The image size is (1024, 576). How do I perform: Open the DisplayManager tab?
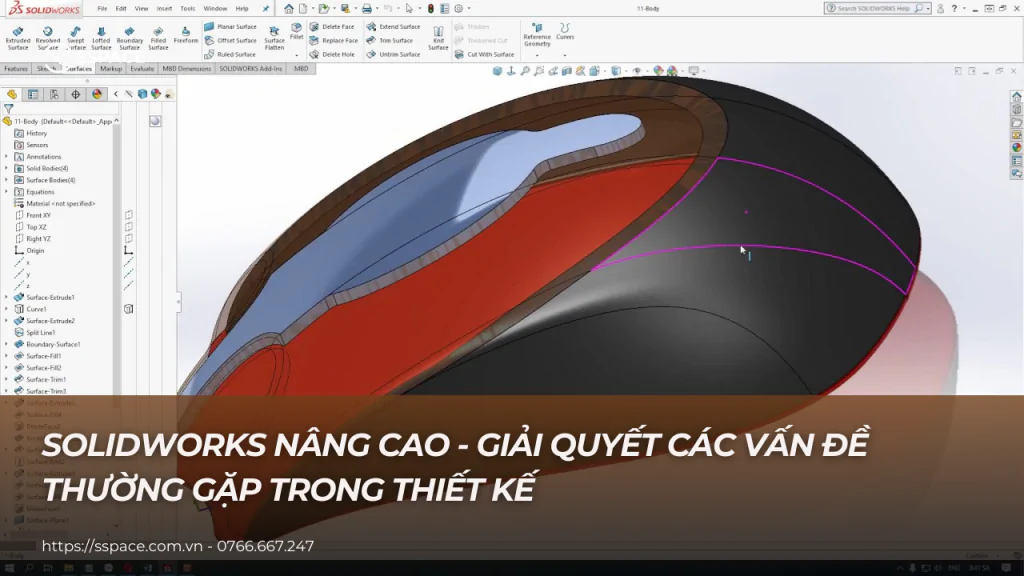[x=97, y=95]
